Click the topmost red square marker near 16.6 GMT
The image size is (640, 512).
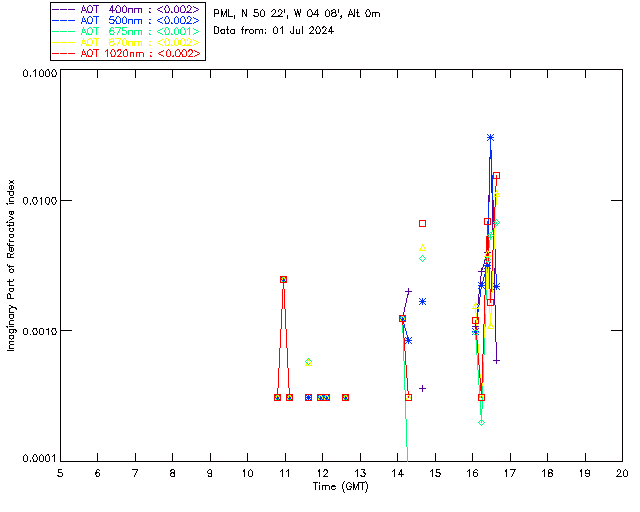[x=496, y=176]
